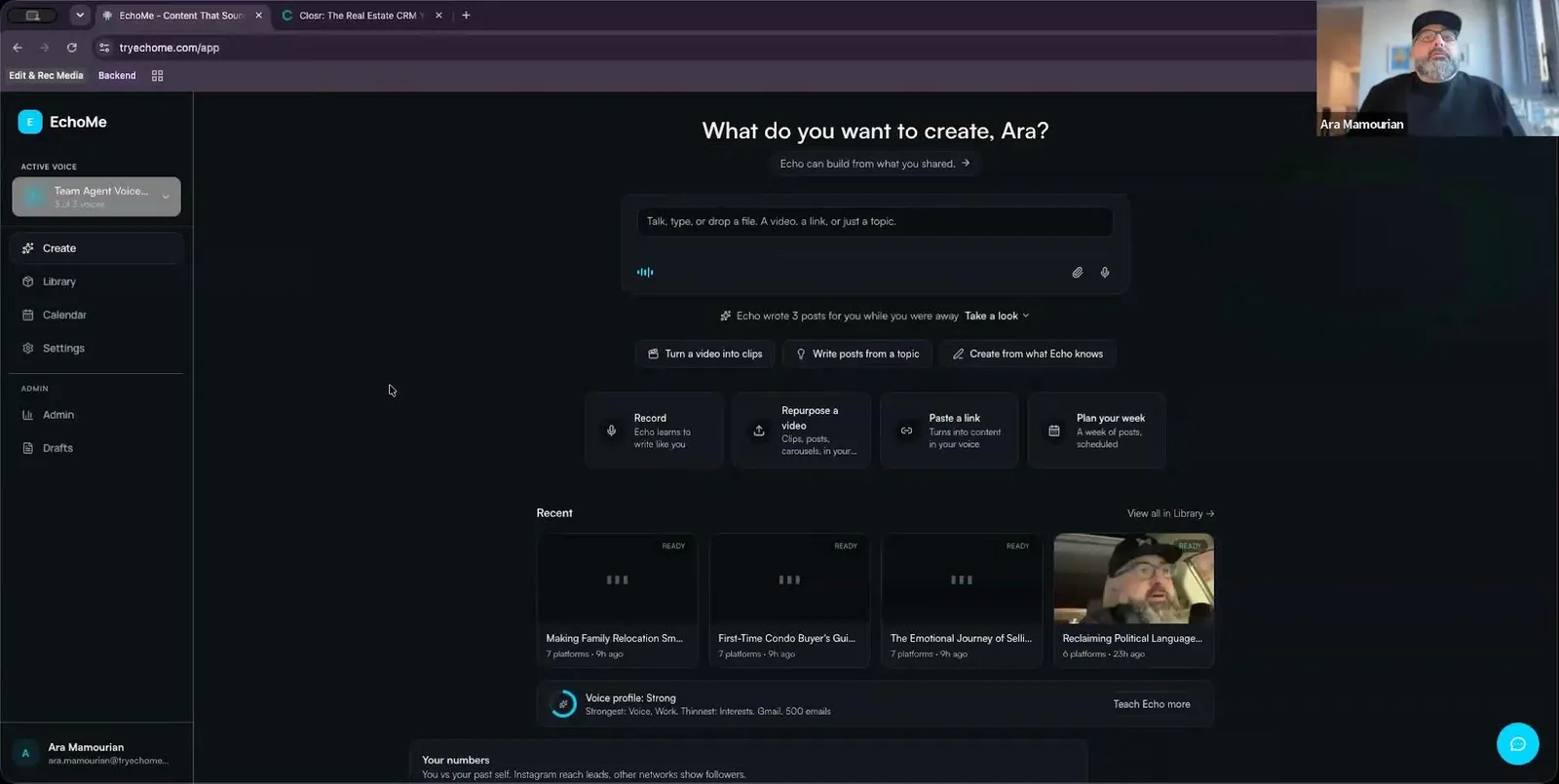
Task: Open the Drafts sidebar item
Action: (95, 448)
